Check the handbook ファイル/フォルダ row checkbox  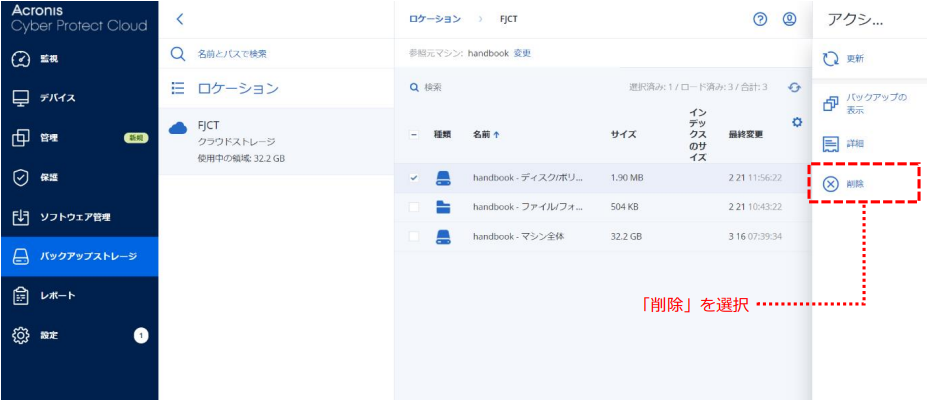click(414, 207)
